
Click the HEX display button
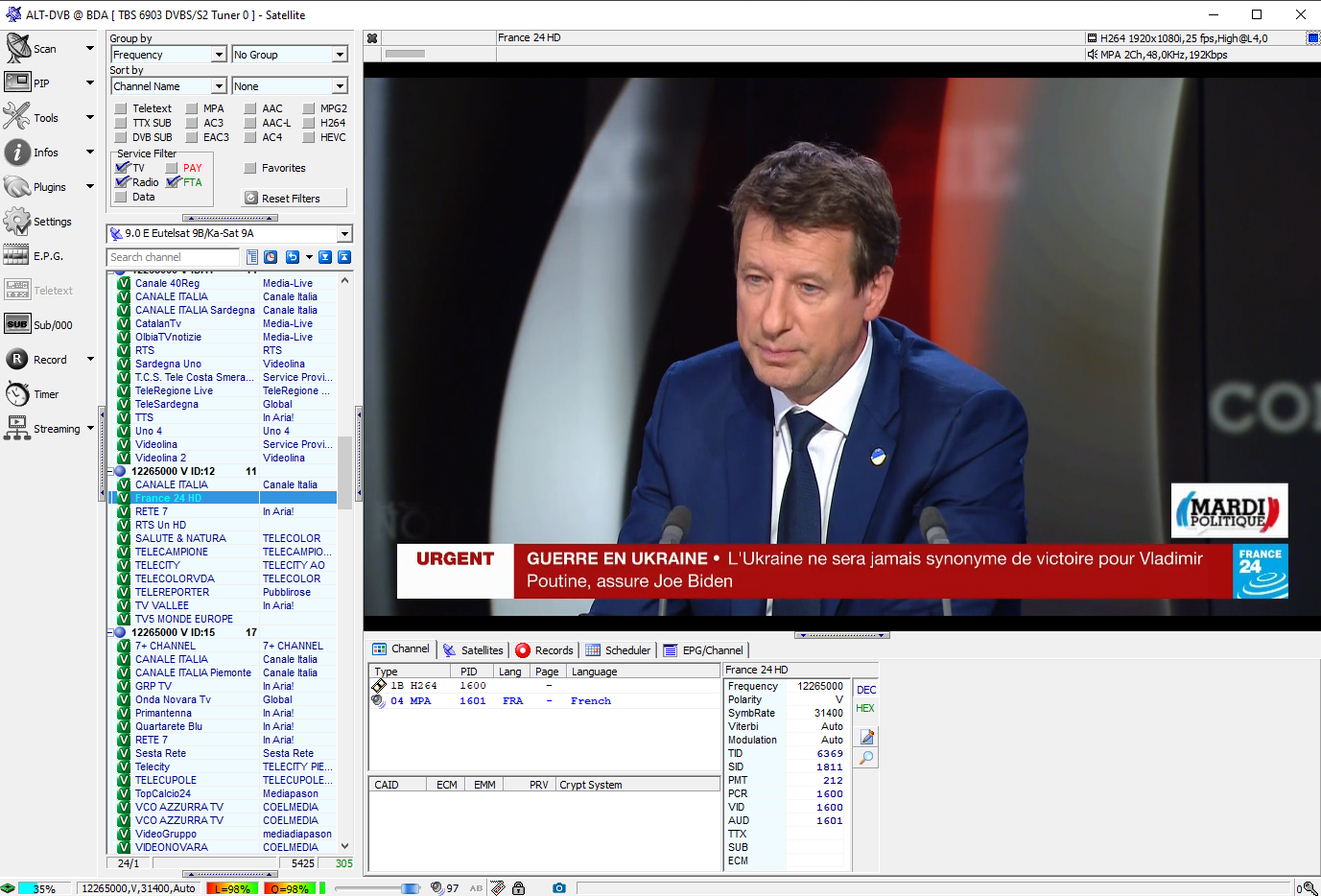click(x=865, y=708)
